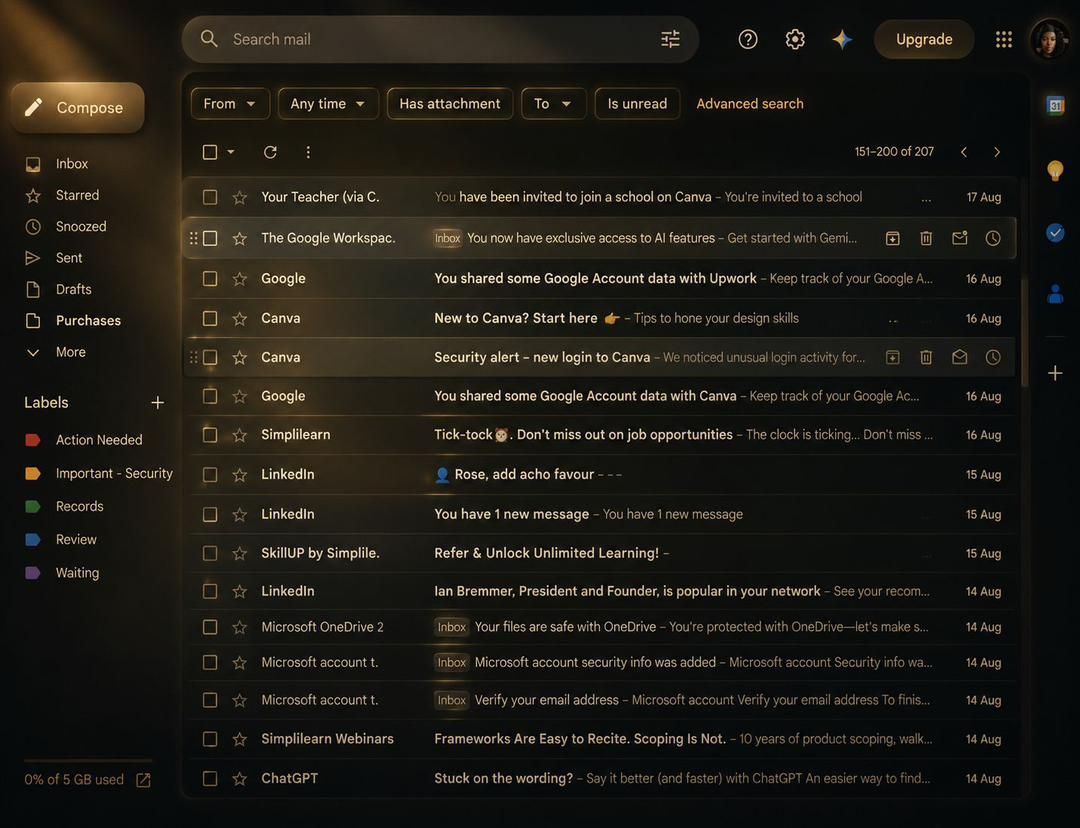
Task: Click the search options filter icon
Action: pos(670,39)
